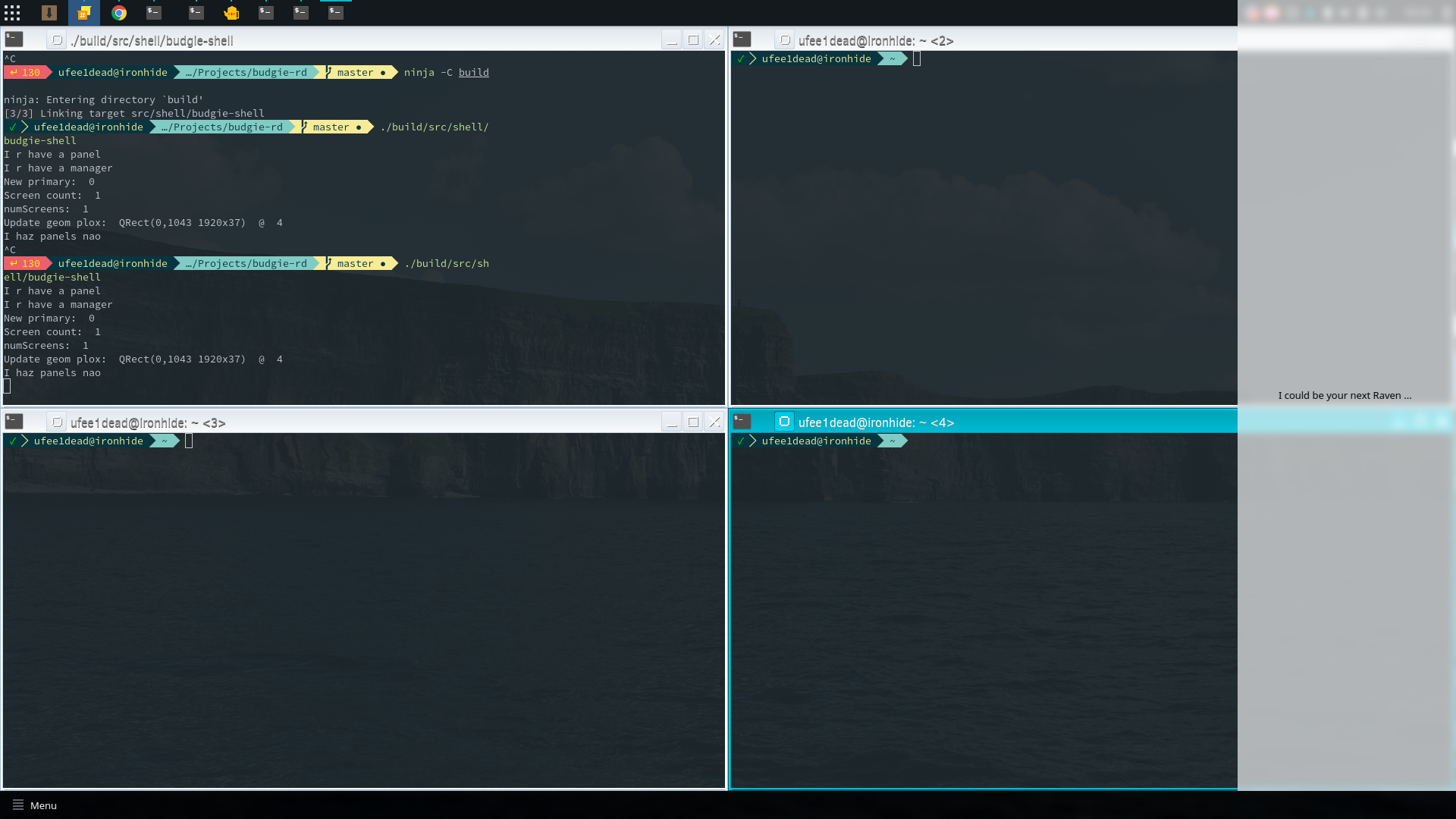Open window menu icon of terminal <4>
This screenshot has height=819, width=1456.
[742, 422]
